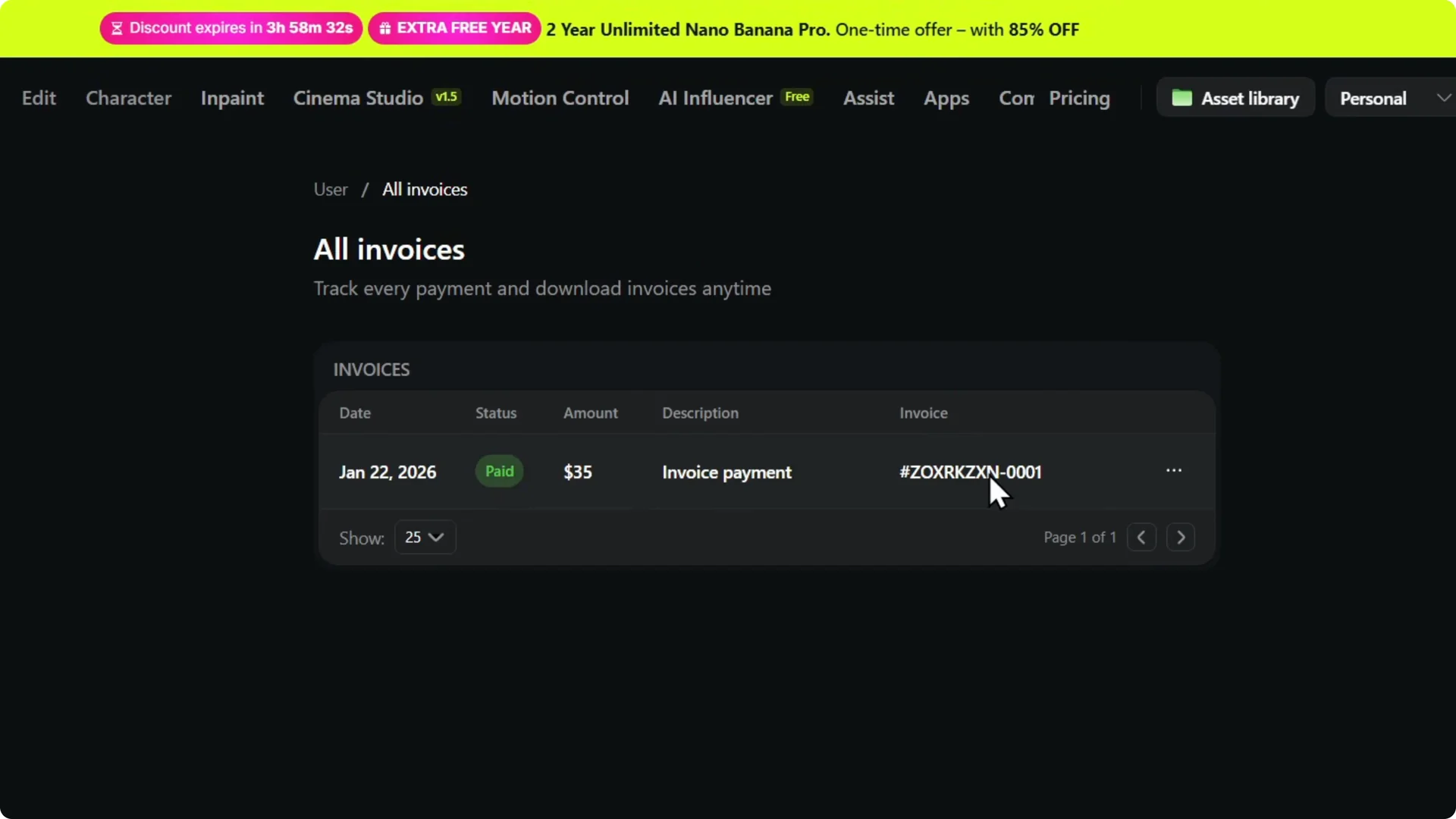Open the Show entries count dropdown
The width and height of the screenshot is (1456, 819).
click(424, 537)
